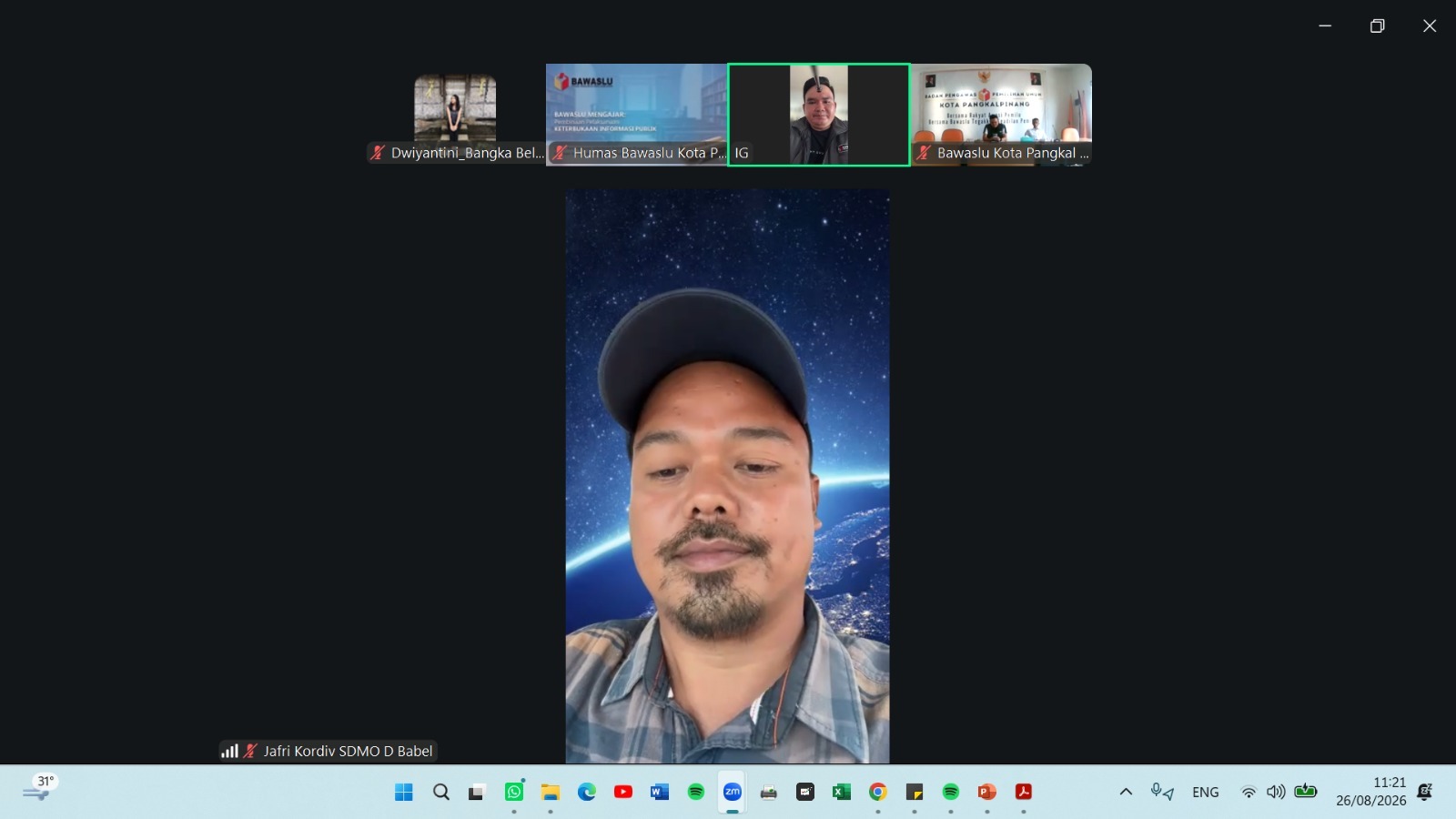Open File Explorer from the taskbar

click(551, 792)
